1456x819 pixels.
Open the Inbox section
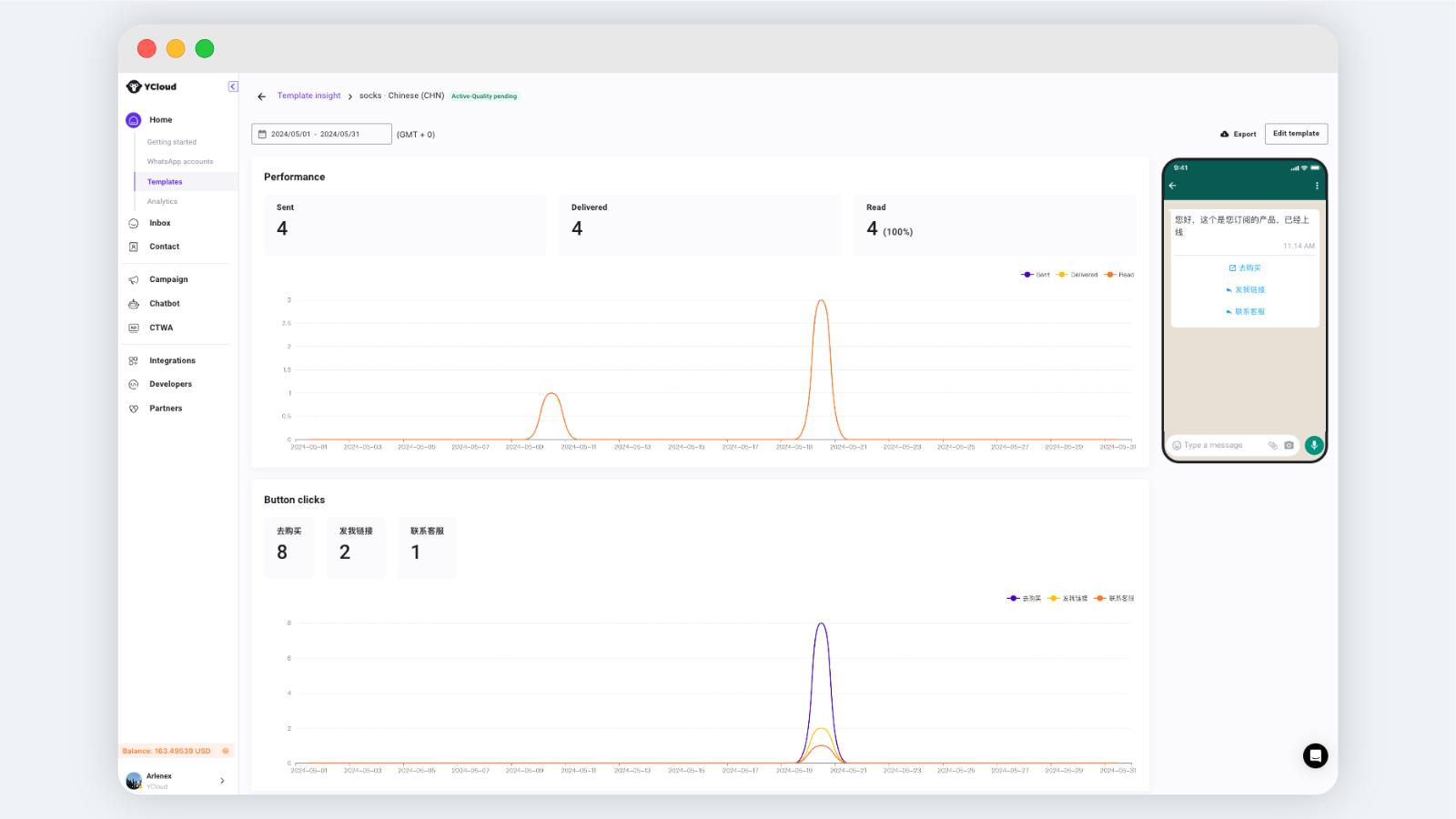click(x=159, y=223)
